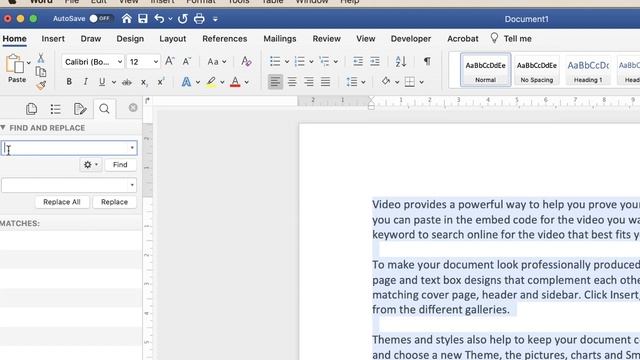This screenshot has width=640, height=360.
Task: Show paragraph marks with pilcrow icon
Action: pyautogui.click(x=427, y=61)
